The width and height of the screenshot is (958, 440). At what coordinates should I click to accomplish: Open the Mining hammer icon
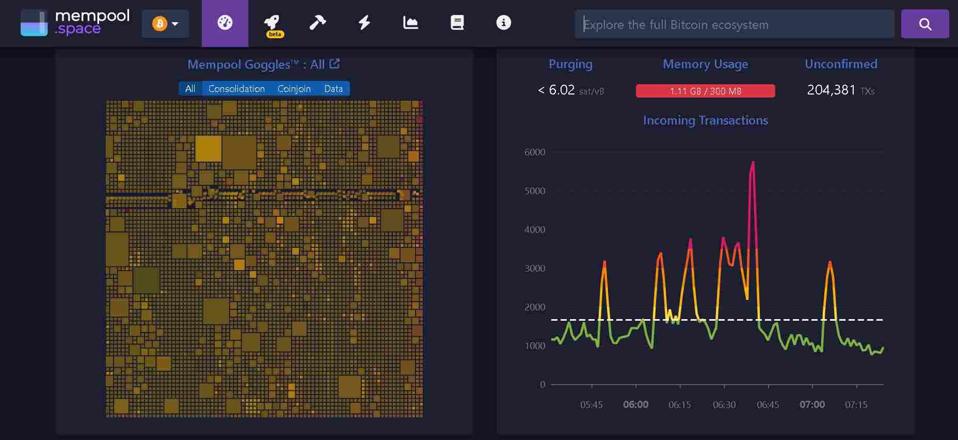point(318,23)
